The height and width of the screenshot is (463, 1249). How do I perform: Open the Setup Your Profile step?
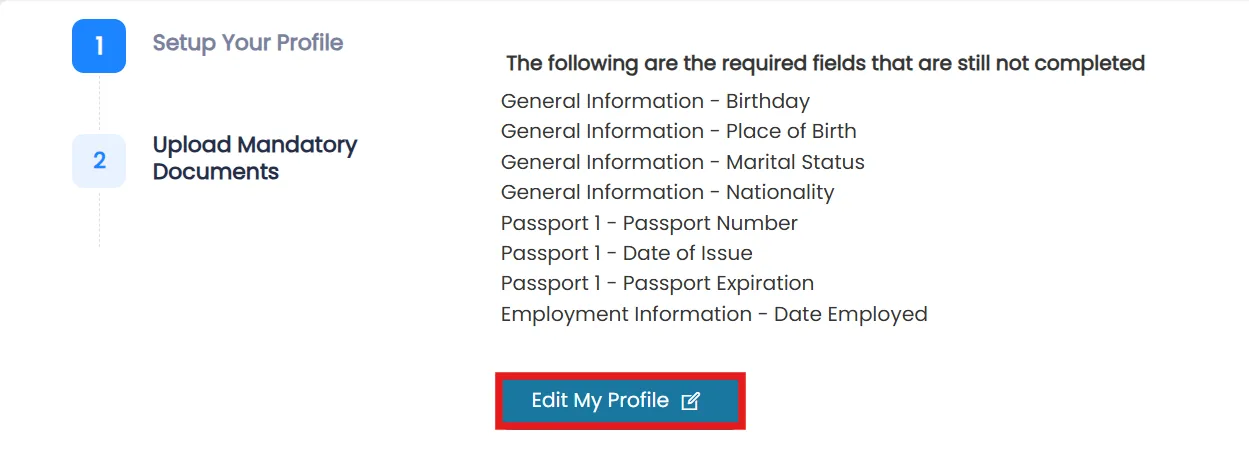coord(247,43)
